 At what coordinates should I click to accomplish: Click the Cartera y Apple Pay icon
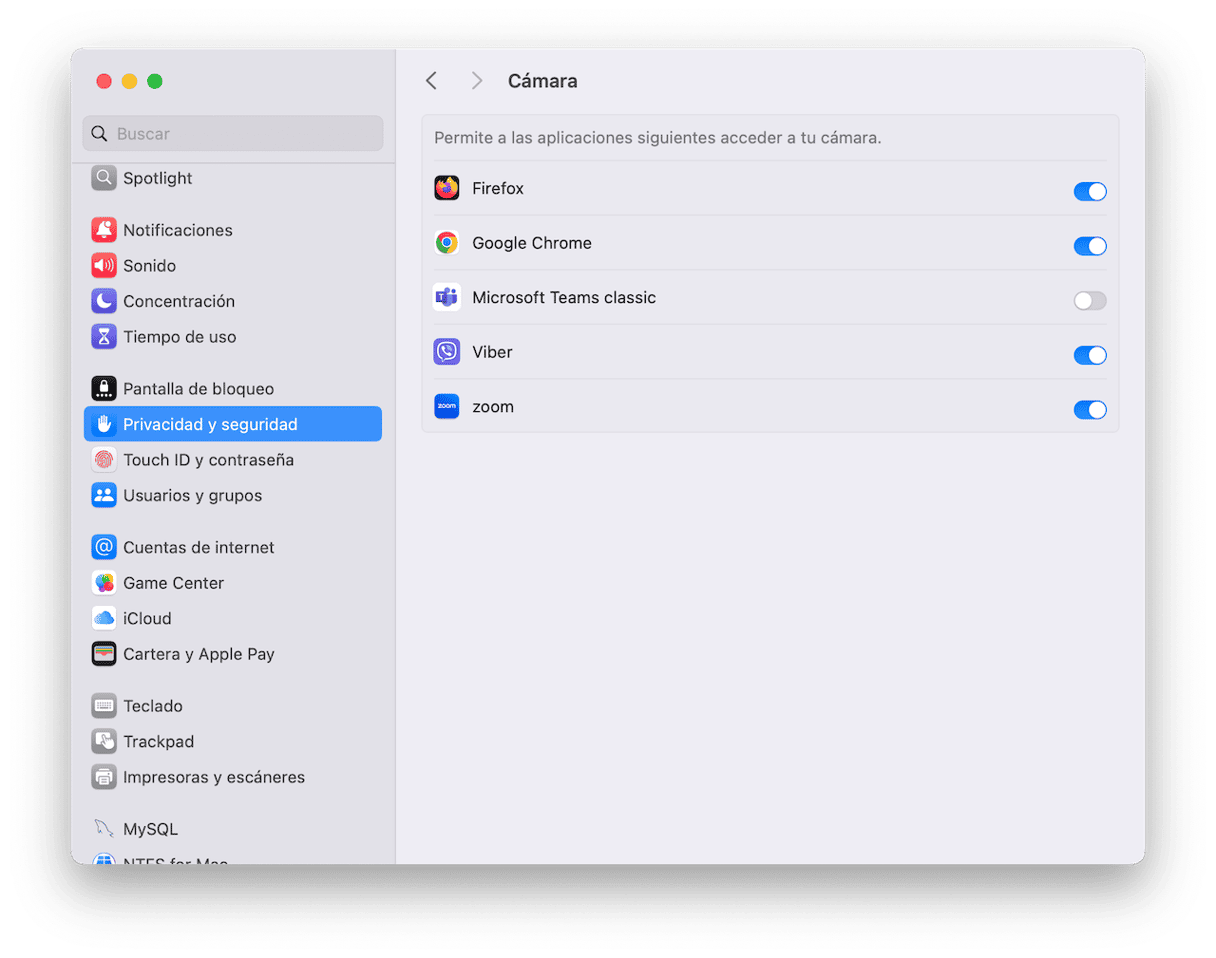coord(104,654)
